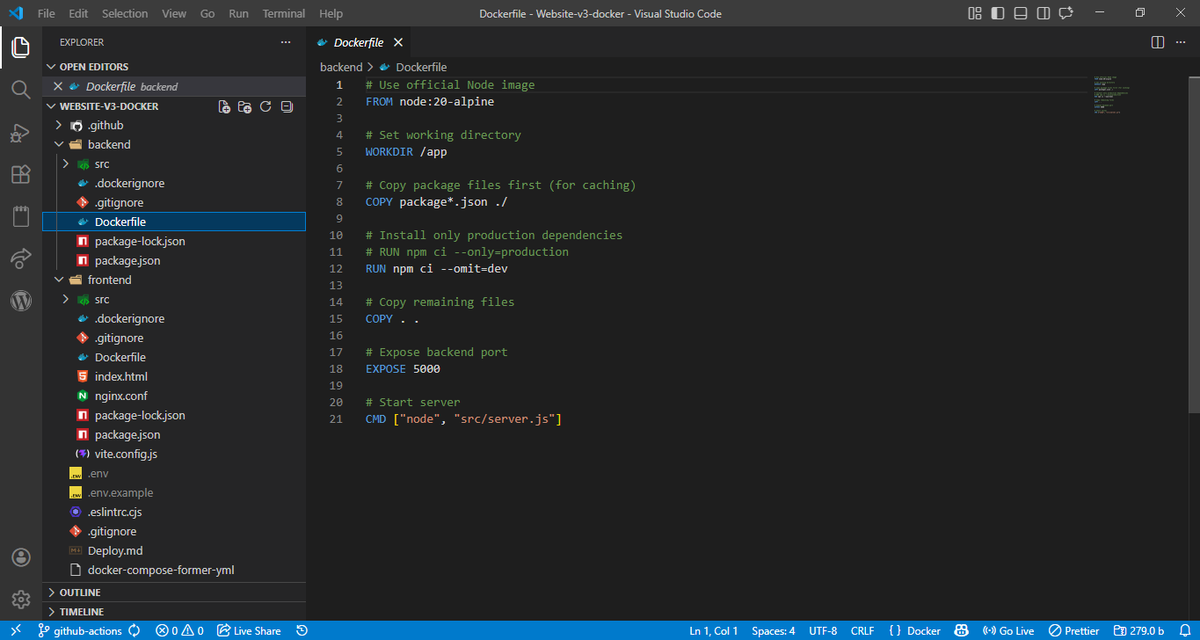Change file encoding from UTF-8
The width and height of the screenshot is (1200, 640).
824,631
